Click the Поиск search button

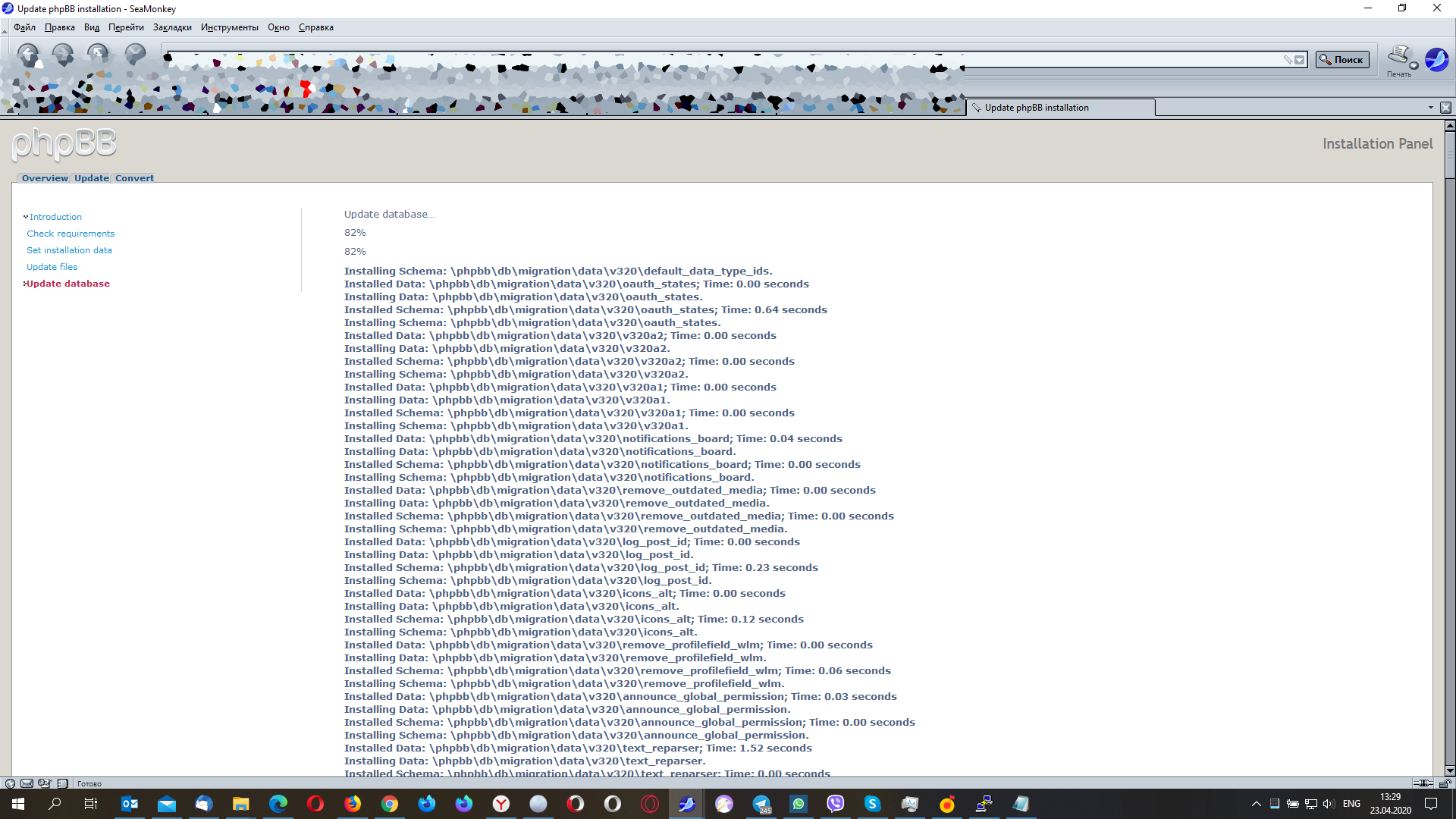[x=1341, y=60]
